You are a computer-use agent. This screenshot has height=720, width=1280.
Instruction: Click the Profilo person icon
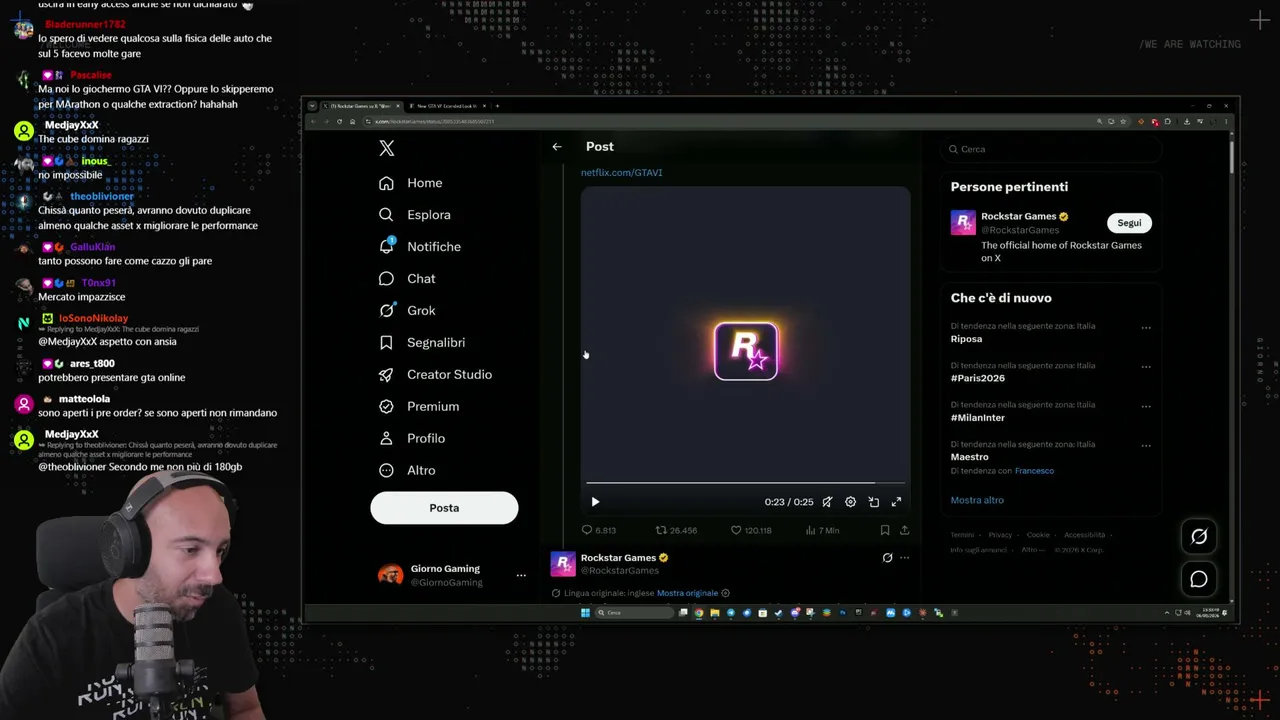386,439
